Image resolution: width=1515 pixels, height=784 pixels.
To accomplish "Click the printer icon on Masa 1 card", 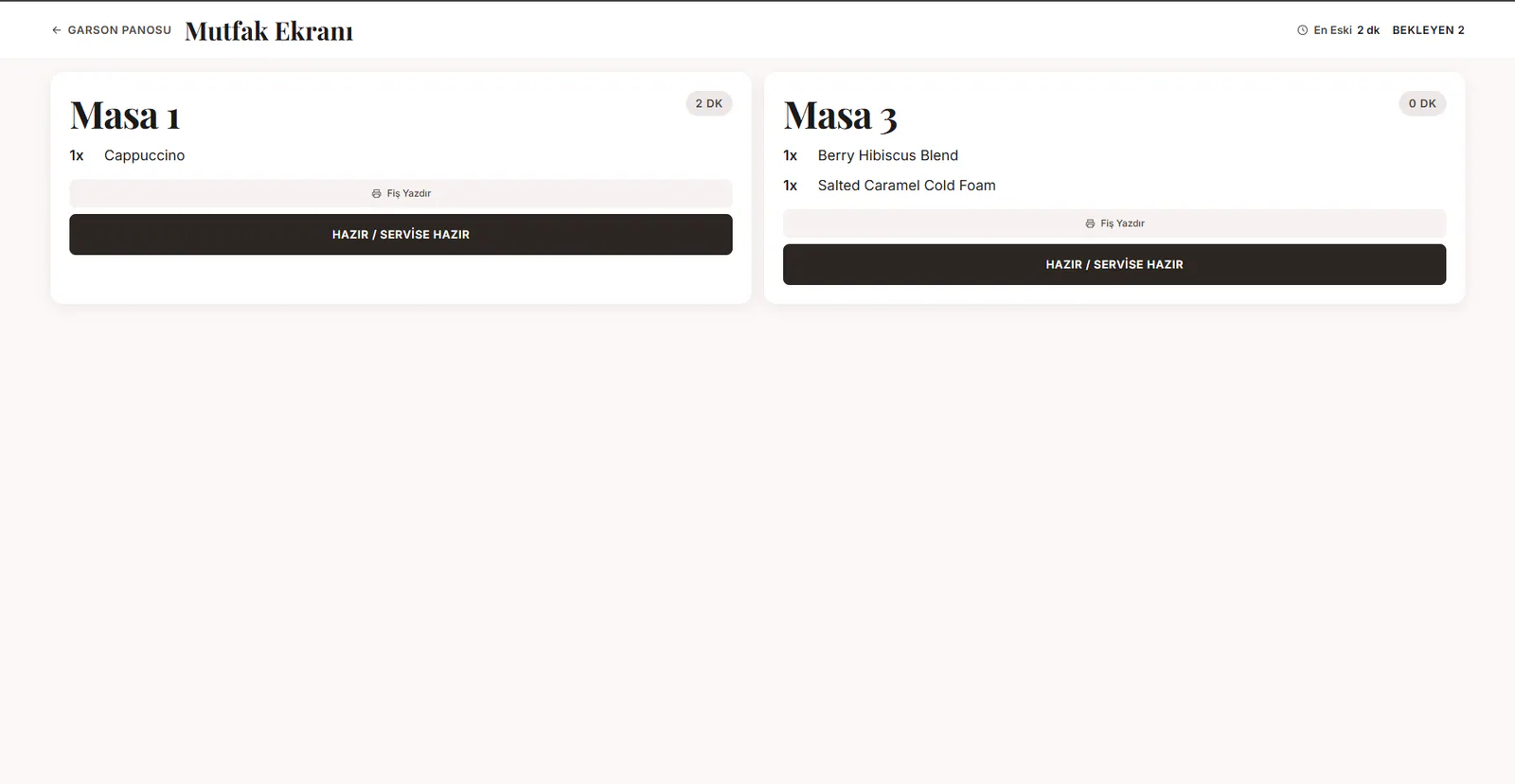I will (377, 193).
